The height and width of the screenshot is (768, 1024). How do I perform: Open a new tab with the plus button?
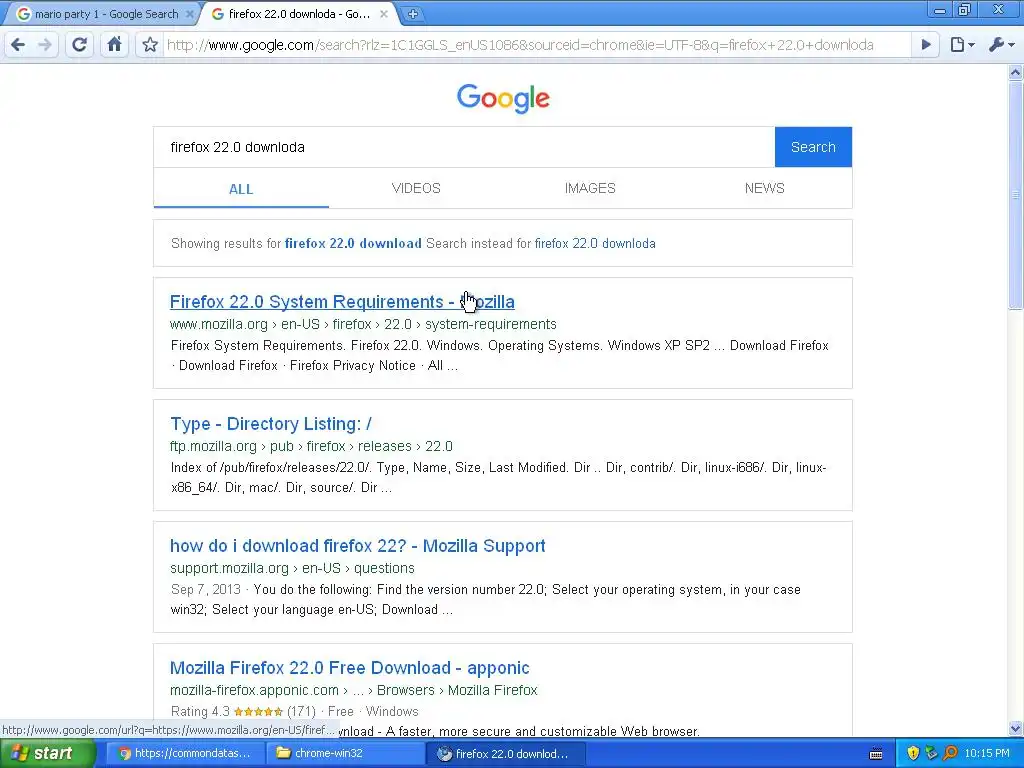click(413, 14)
